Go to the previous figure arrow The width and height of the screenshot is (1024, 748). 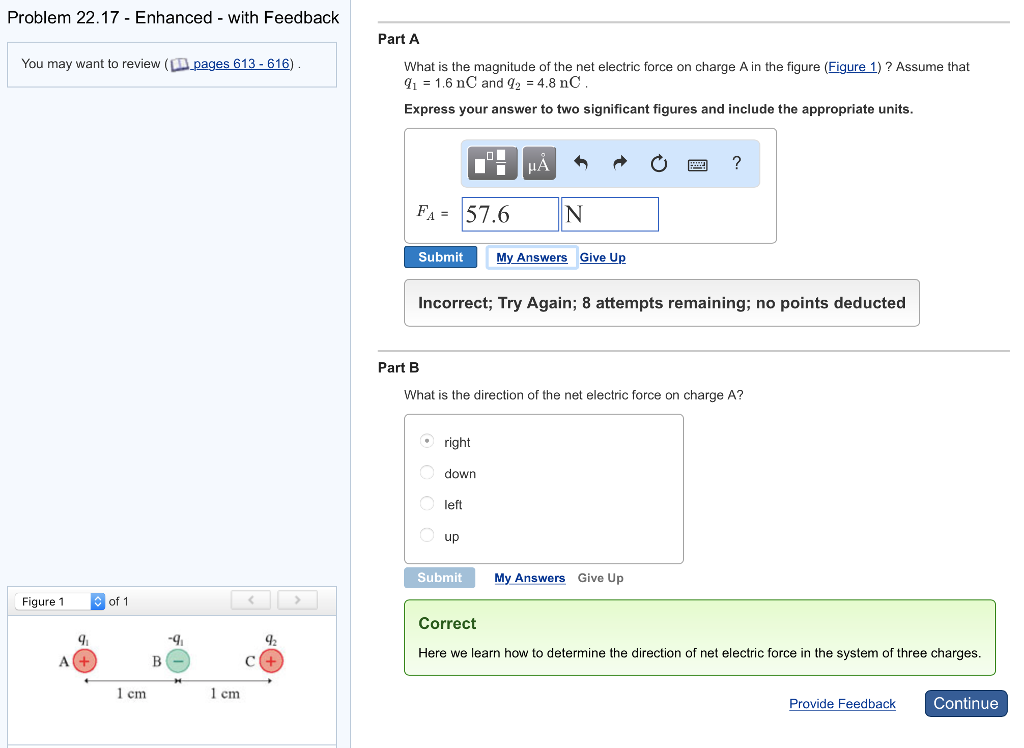point(252,600)
